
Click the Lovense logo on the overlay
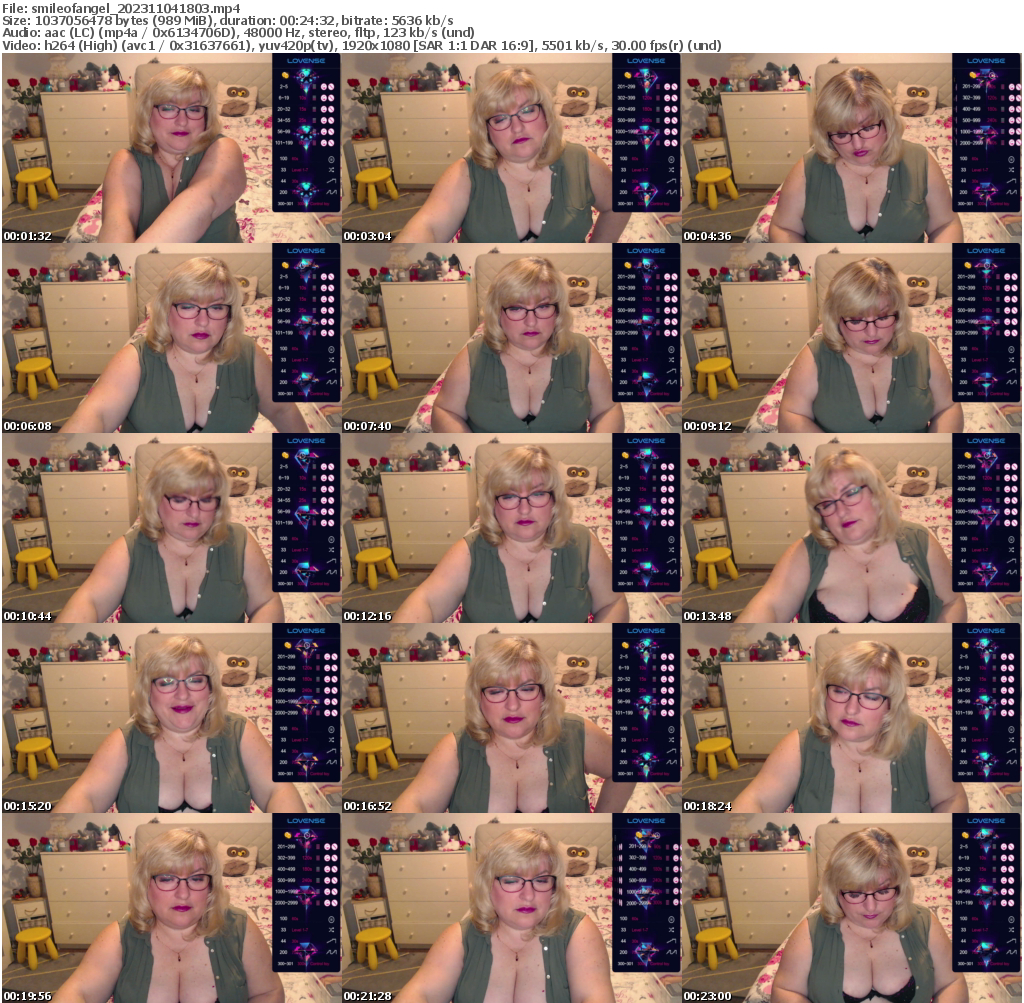click(x=306, y=61)
